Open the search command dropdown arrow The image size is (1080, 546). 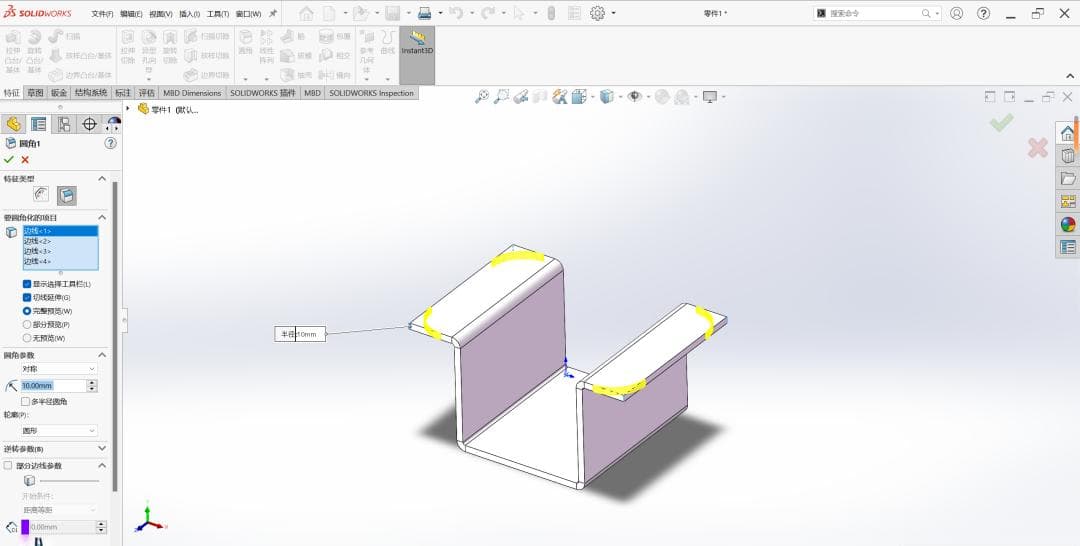coord(937,13)
